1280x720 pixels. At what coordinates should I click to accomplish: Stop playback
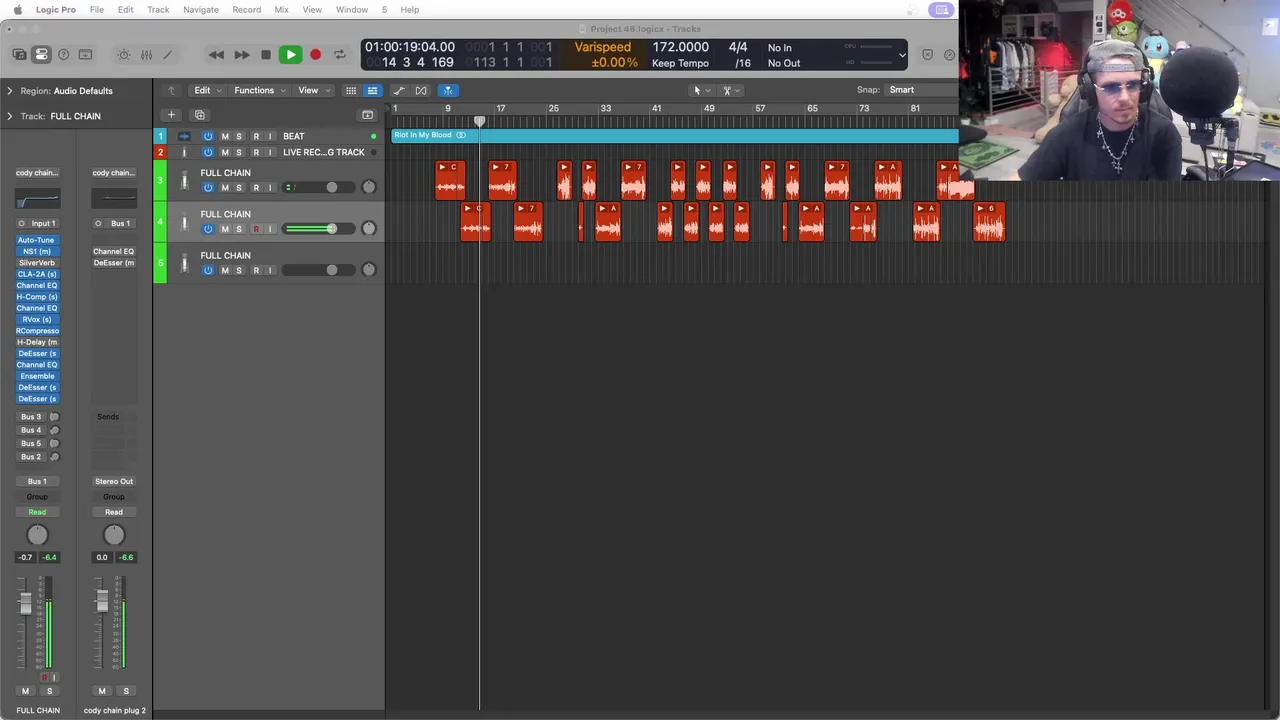click(265, 55)
